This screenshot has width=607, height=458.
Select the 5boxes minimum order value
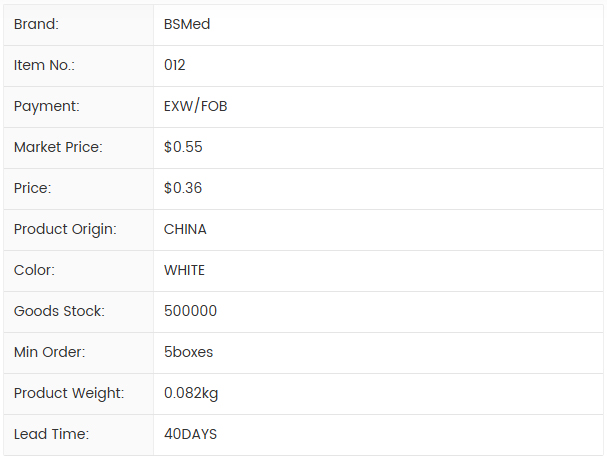(188, 352)
